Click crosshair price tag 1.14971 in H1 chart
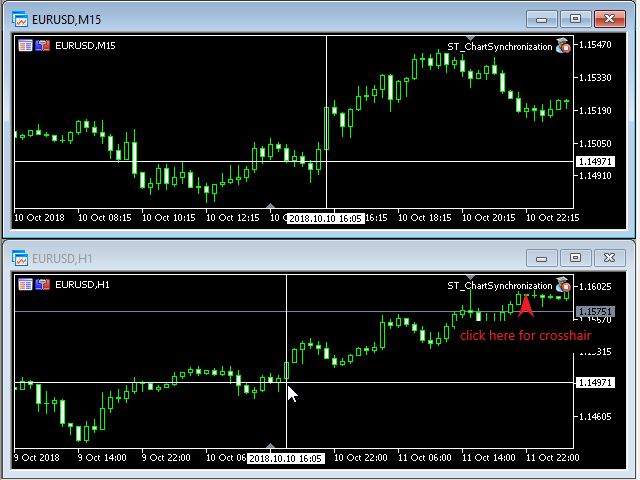Image resolution: width=640 pixels, height=480 pixels. (595, 382)
